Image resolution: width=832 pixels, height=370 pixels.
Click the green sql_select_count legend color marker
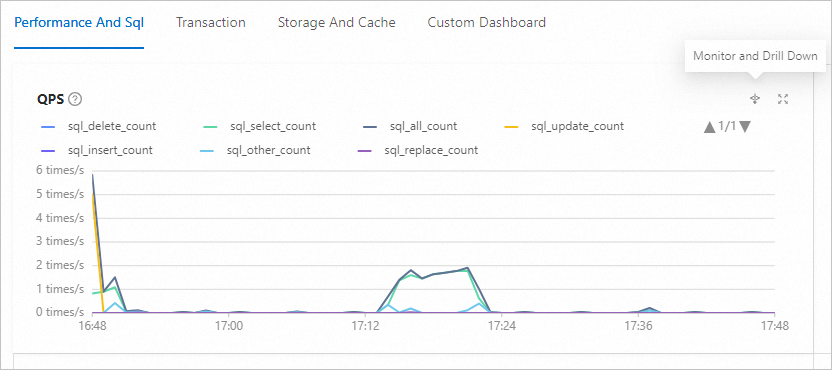click(x=211, y=127)
